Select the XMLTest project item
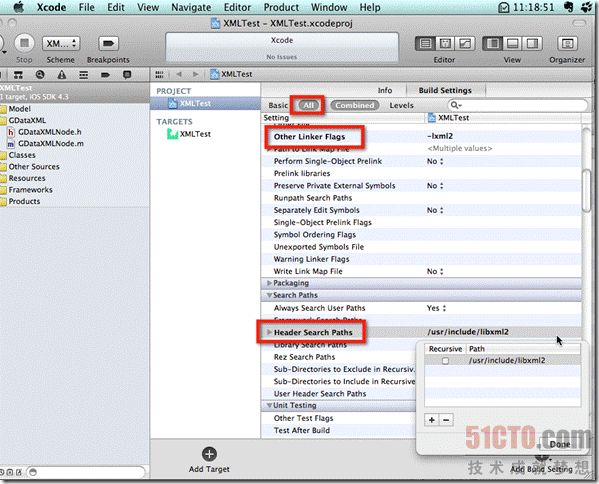599x484 pixels. coord(205,103)
